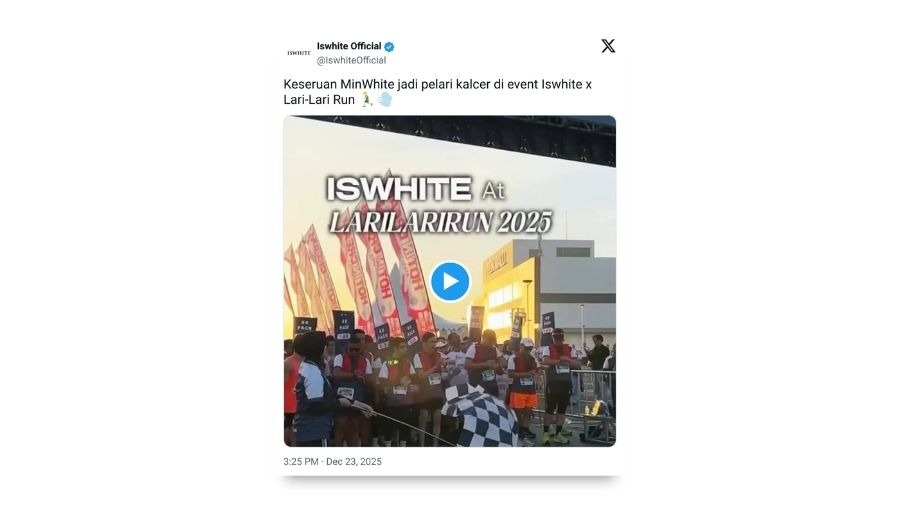The width and height of the screenshot is (900, 506).
Task: Click the Dec 23, 2025 date
Action: coord(354,461)
